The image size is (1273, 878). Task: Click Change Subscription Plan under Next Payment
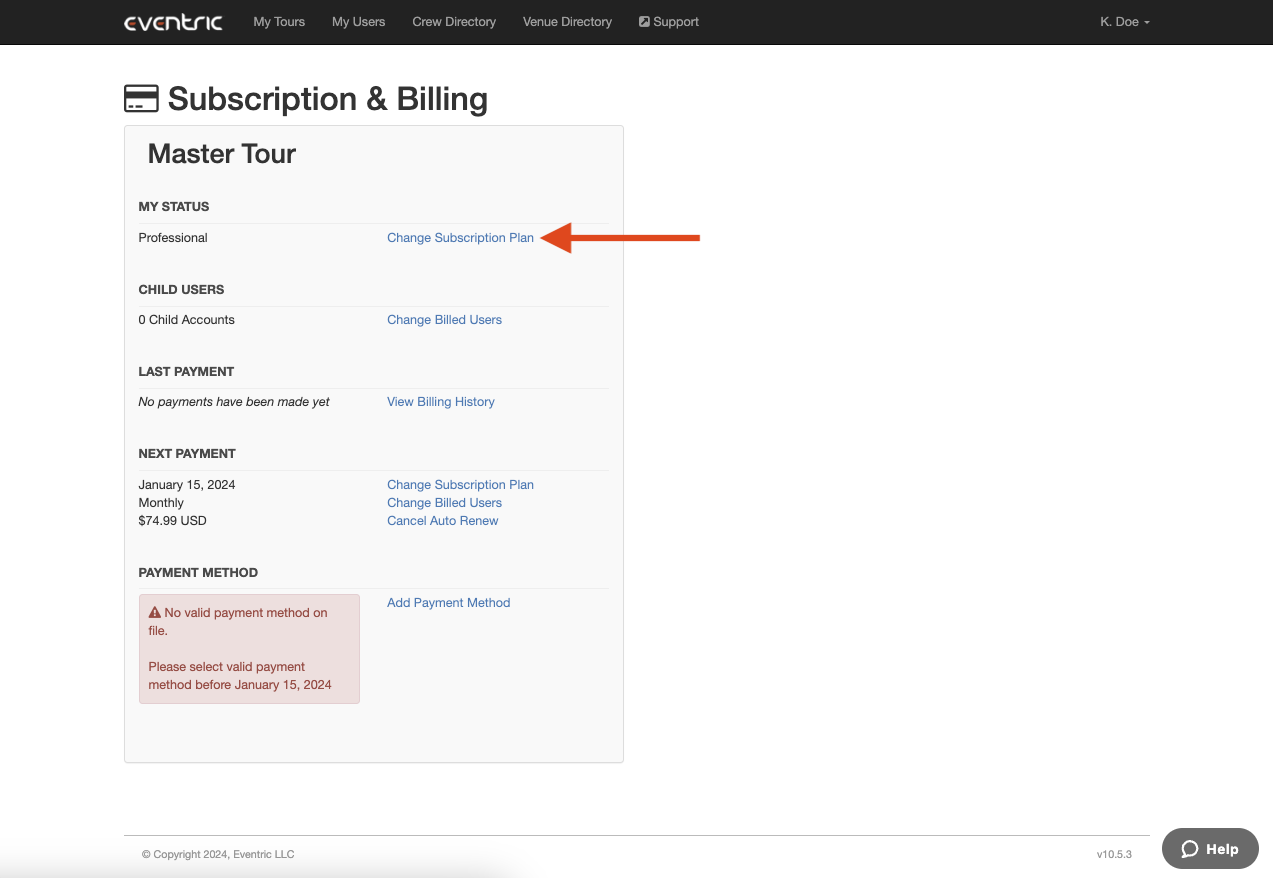tap(460, 485)
